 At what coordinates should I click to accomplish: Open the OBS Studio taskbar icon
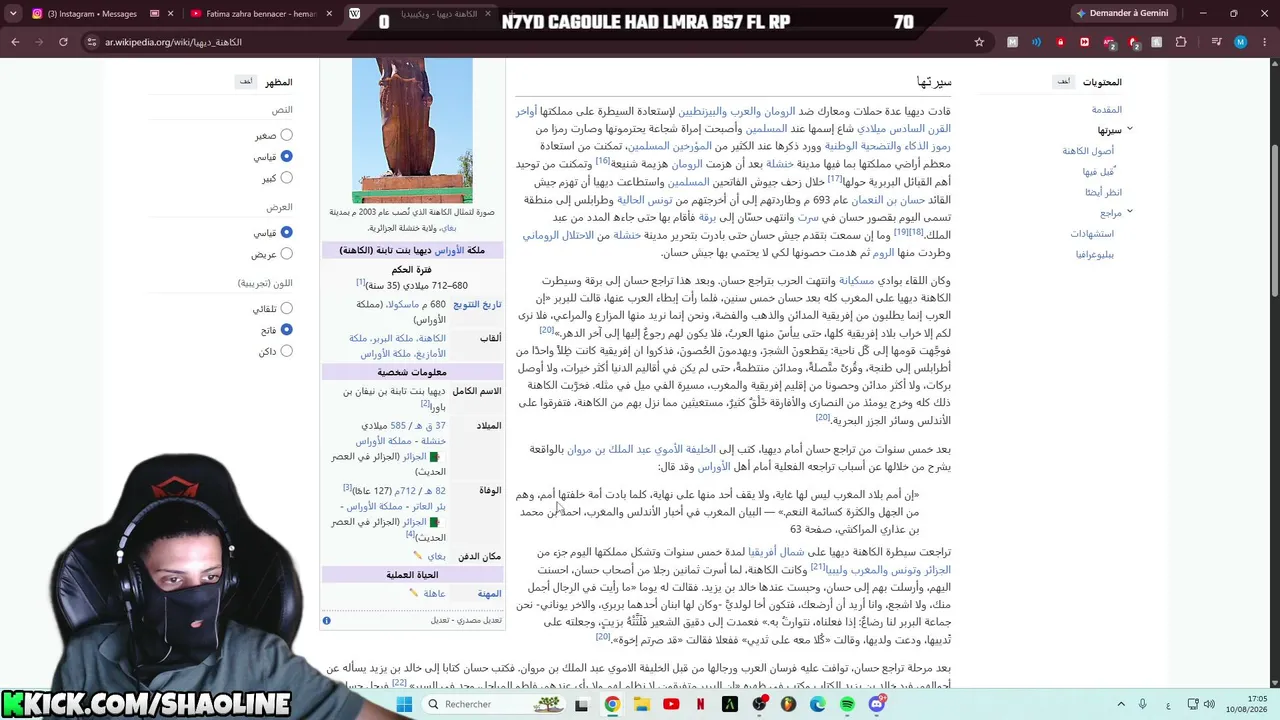click(759, 704)
